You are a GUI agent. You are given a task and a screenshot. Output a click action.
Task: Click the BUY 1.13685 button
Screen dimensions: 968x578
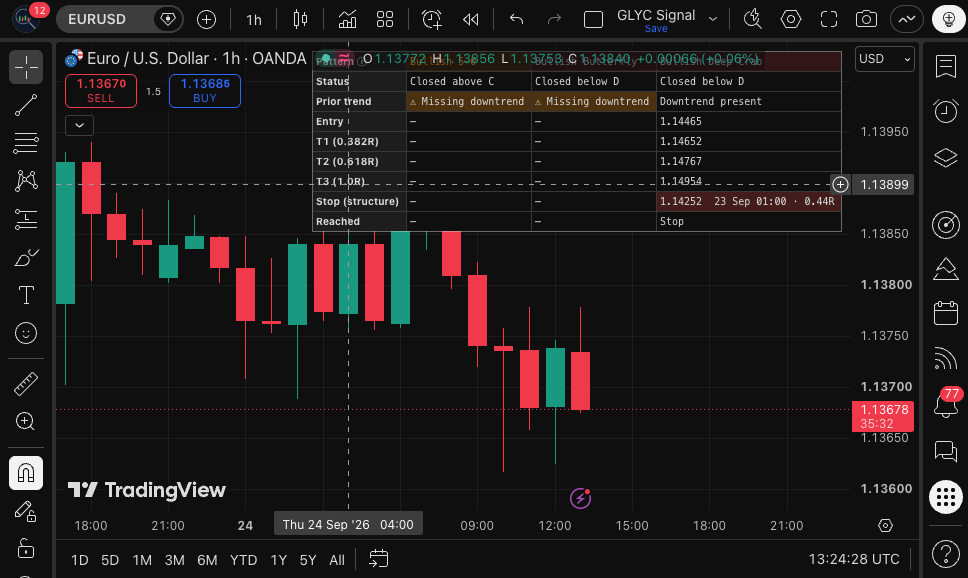click(205, 91)
